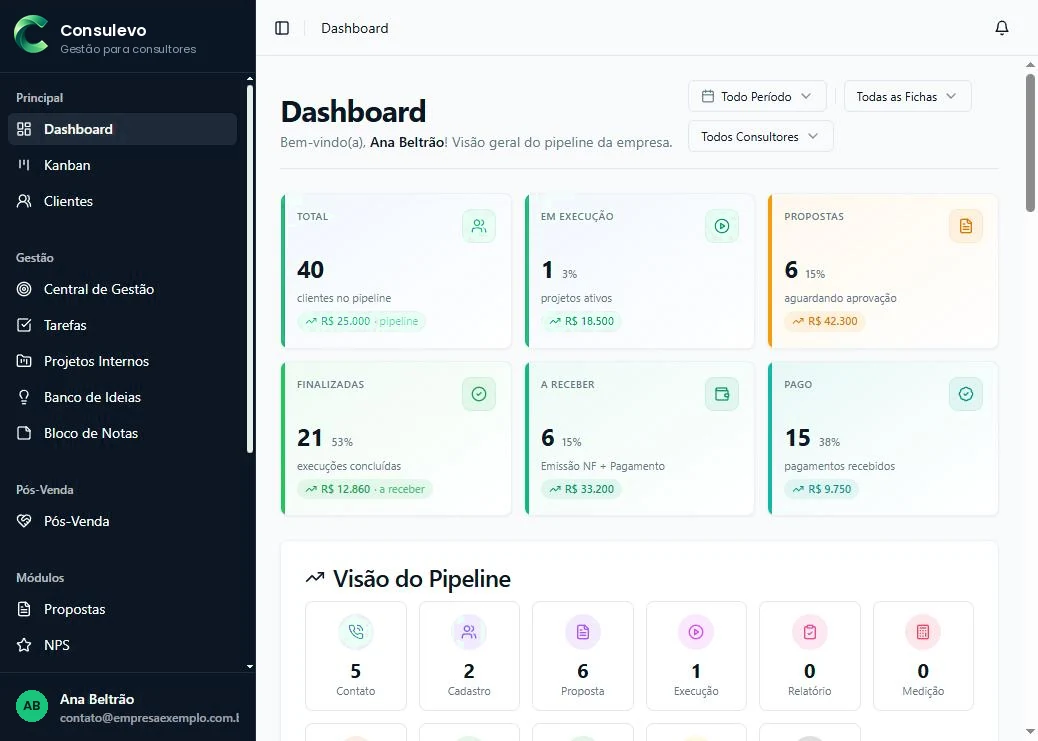Click the R$ 9.750 value badge
This screenshot has width=1038, height=741.
822,489
